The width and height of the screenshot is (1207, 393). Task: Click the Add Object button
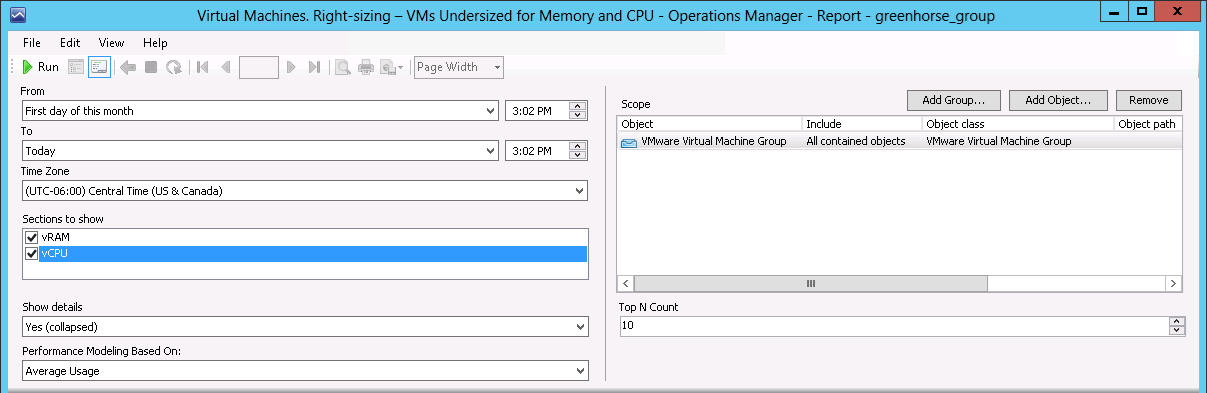pos(1059,100)
